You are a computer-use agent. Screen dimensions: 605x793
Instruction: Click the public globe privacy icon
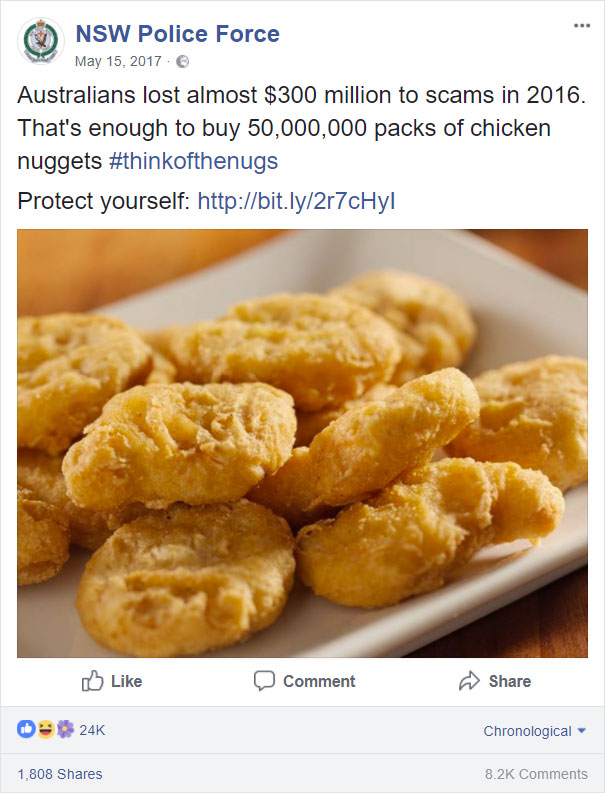click(x=183, y=62)
